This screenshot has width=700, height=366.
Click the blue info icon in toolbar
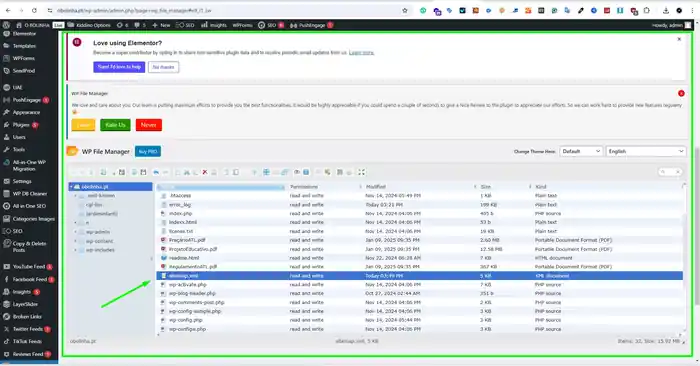[306, 172]
